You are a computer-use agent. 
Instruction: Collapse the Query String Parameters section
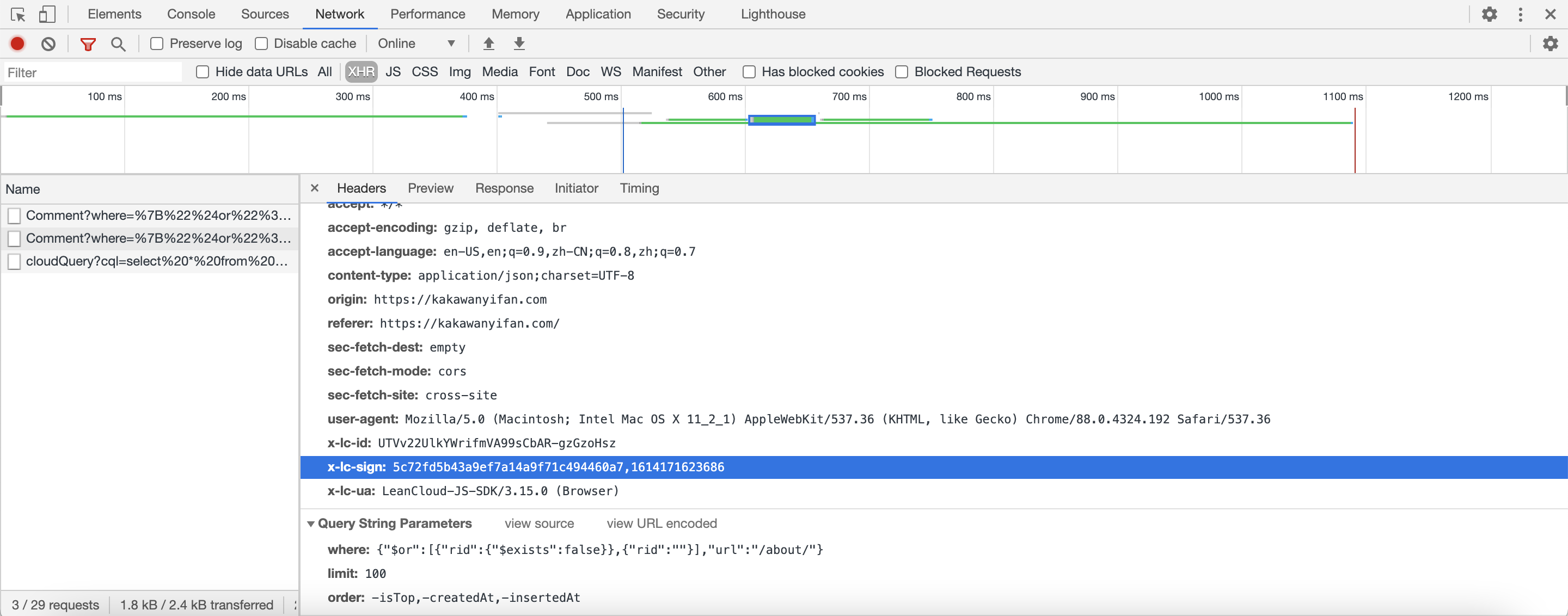311,523
